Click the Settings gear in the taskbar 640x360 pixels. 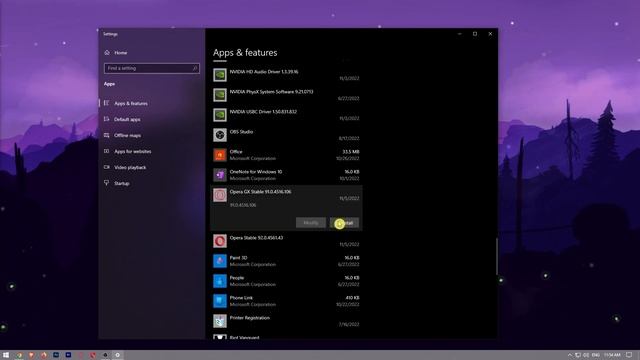pyautogui.click(x=118, y=355)
